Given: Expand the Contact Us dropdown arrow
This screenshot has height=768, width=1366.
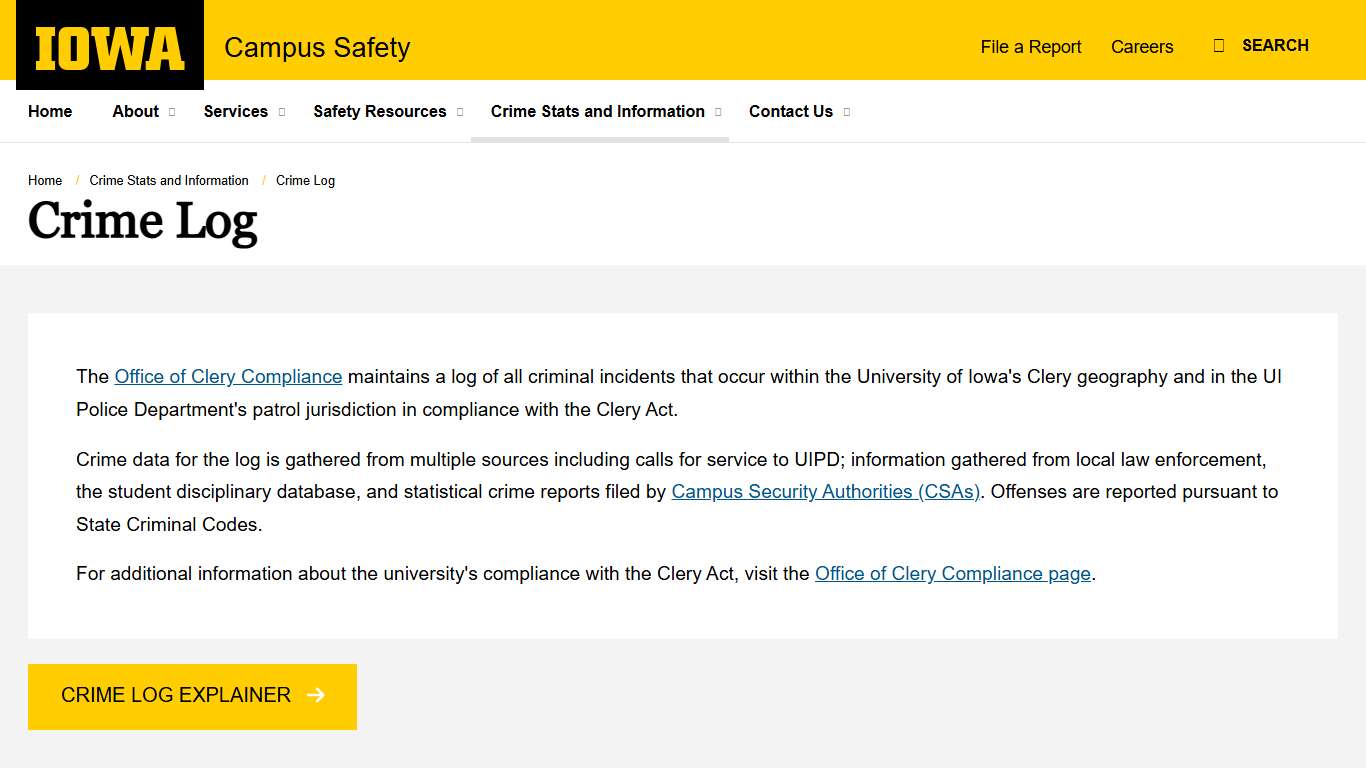Looking at the screenshot, I should coord(847,112).
